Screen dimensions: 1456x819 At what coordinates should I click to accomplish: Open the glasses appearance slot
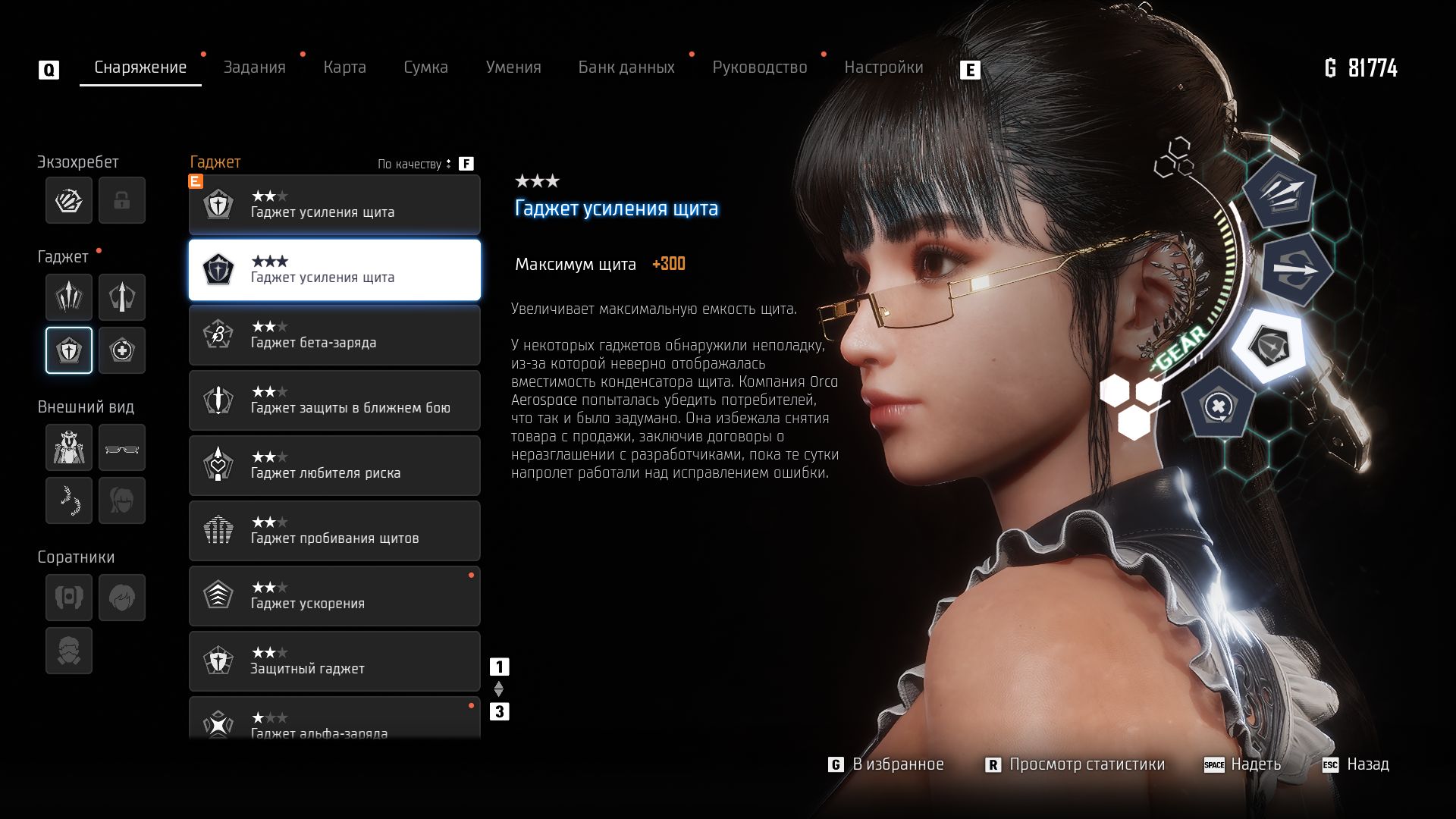click(x=122, y=447)
